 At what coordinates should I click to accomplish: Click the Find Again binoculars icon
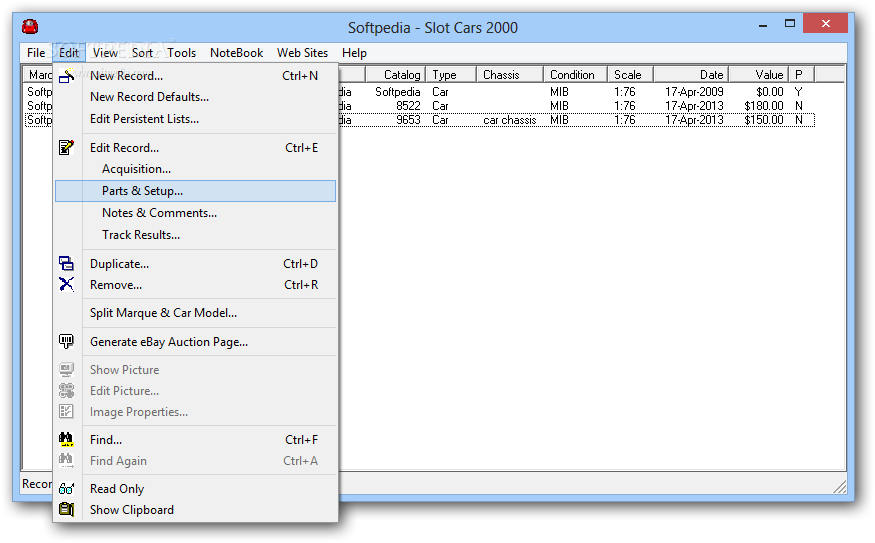coord(66,461)
